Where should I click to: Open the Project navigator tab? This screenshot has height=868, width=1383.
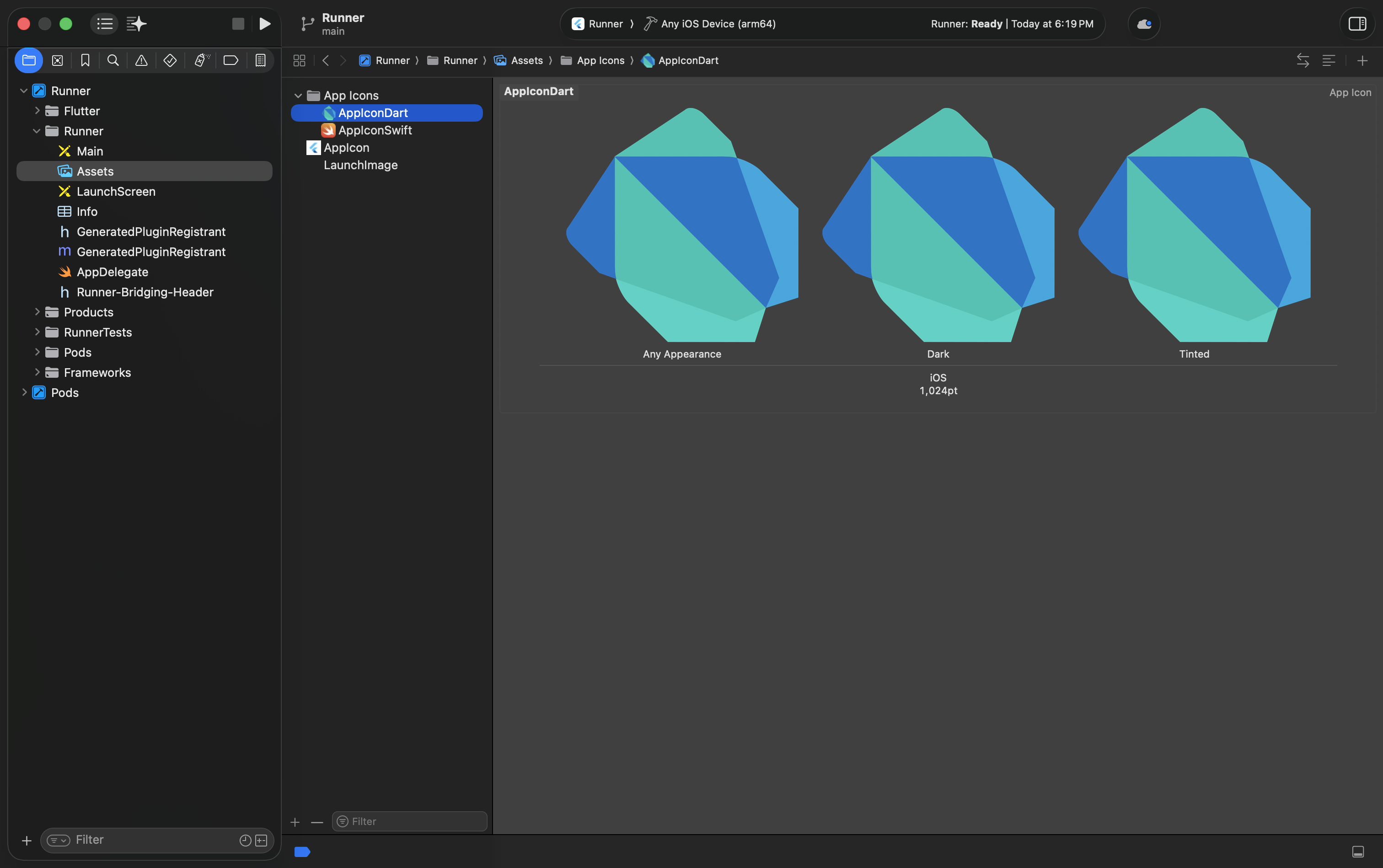29,60
